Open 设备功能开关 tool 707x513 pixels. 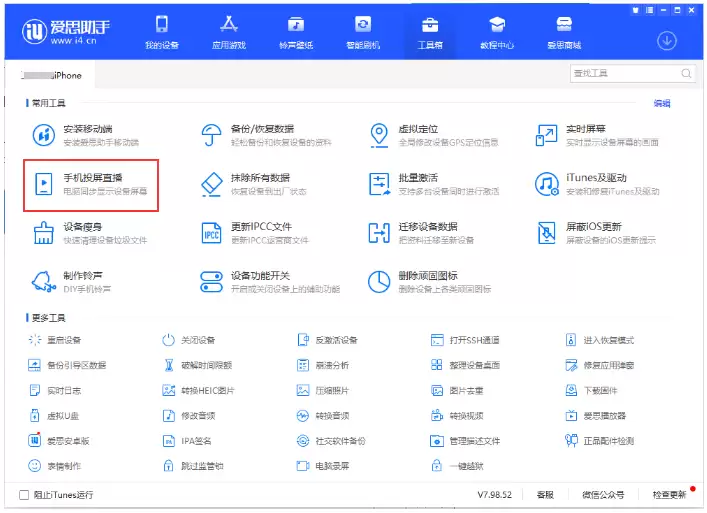[x=270, y=282]
